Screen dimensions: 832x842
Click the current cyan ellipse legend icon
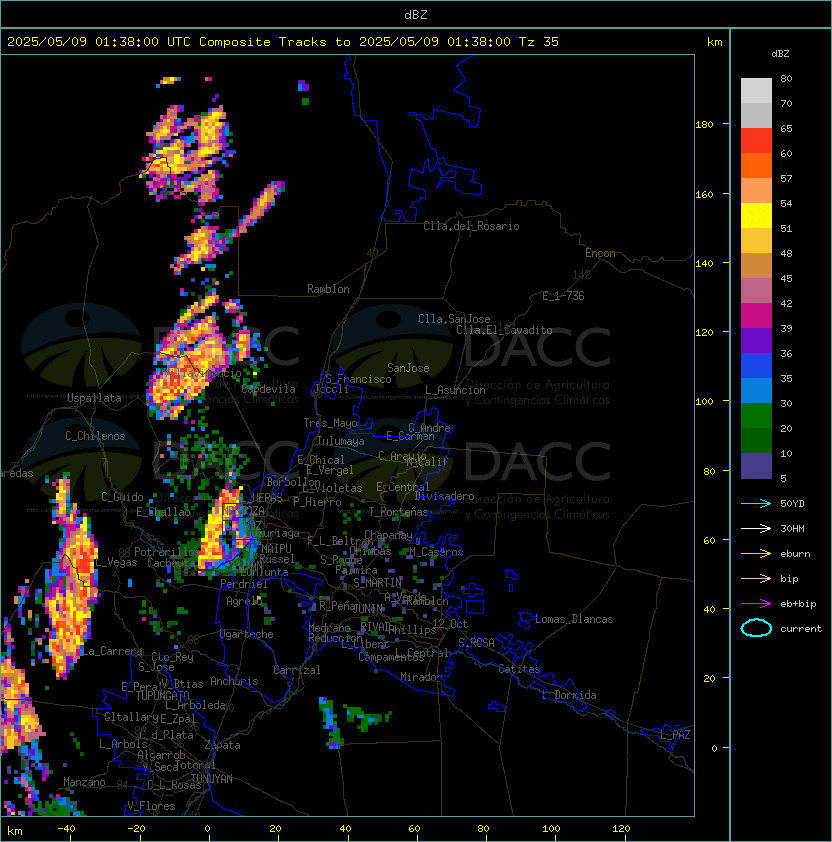[x=756, y=628]
